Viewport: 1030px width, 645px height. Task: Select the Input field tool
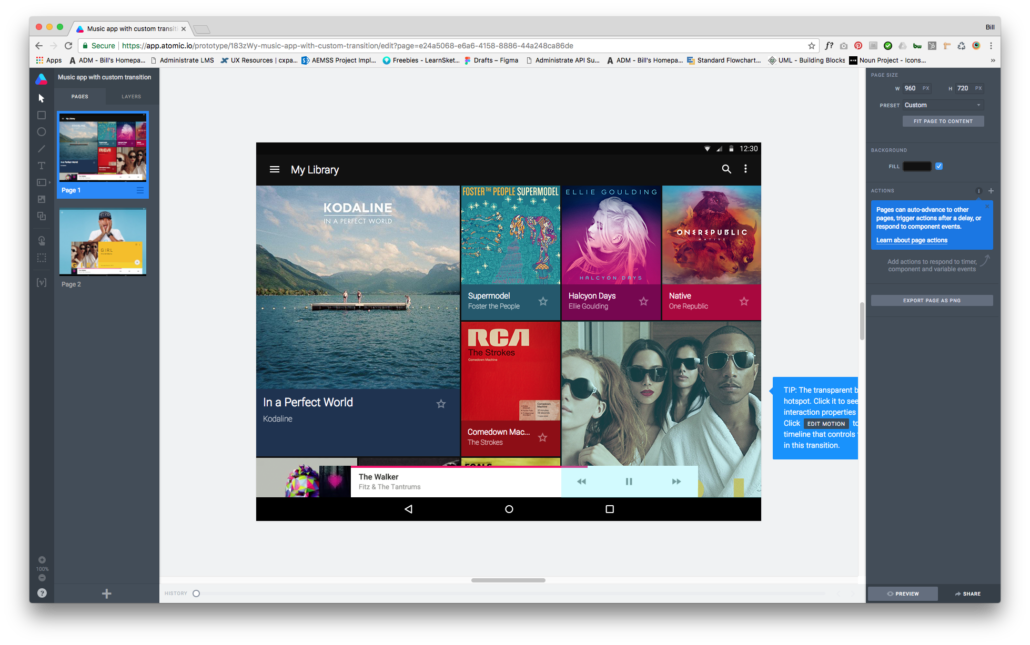tap(41, 182)
